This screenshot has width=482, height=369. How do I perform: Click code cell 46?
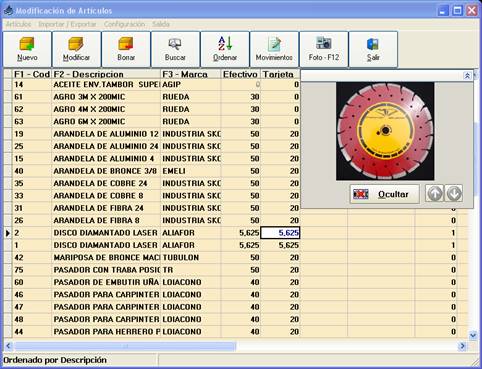32,295
